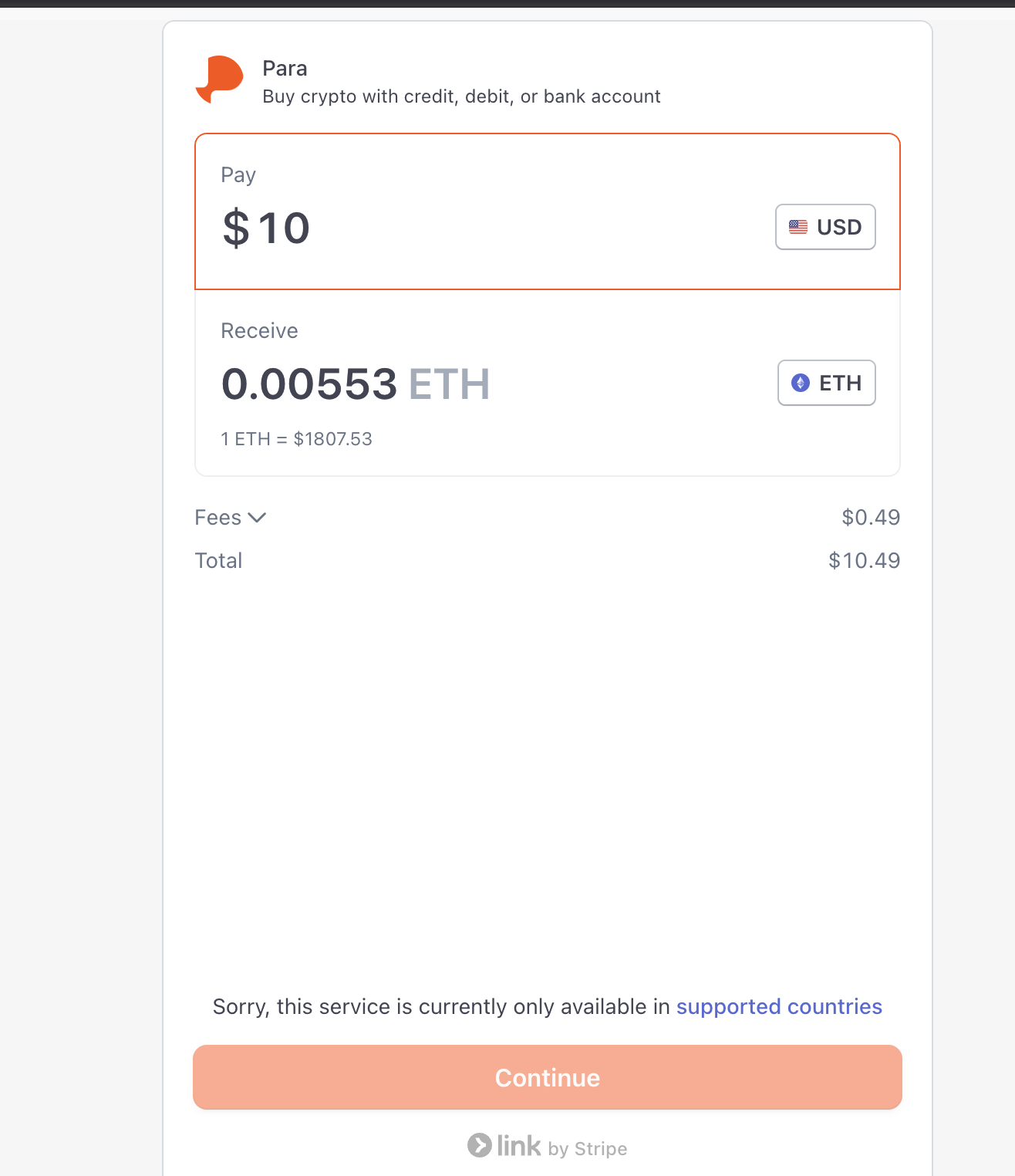Expand the Fees chevron arrow
Image resolution: width=1015 pixels, height=1176 pixels.
257,518
